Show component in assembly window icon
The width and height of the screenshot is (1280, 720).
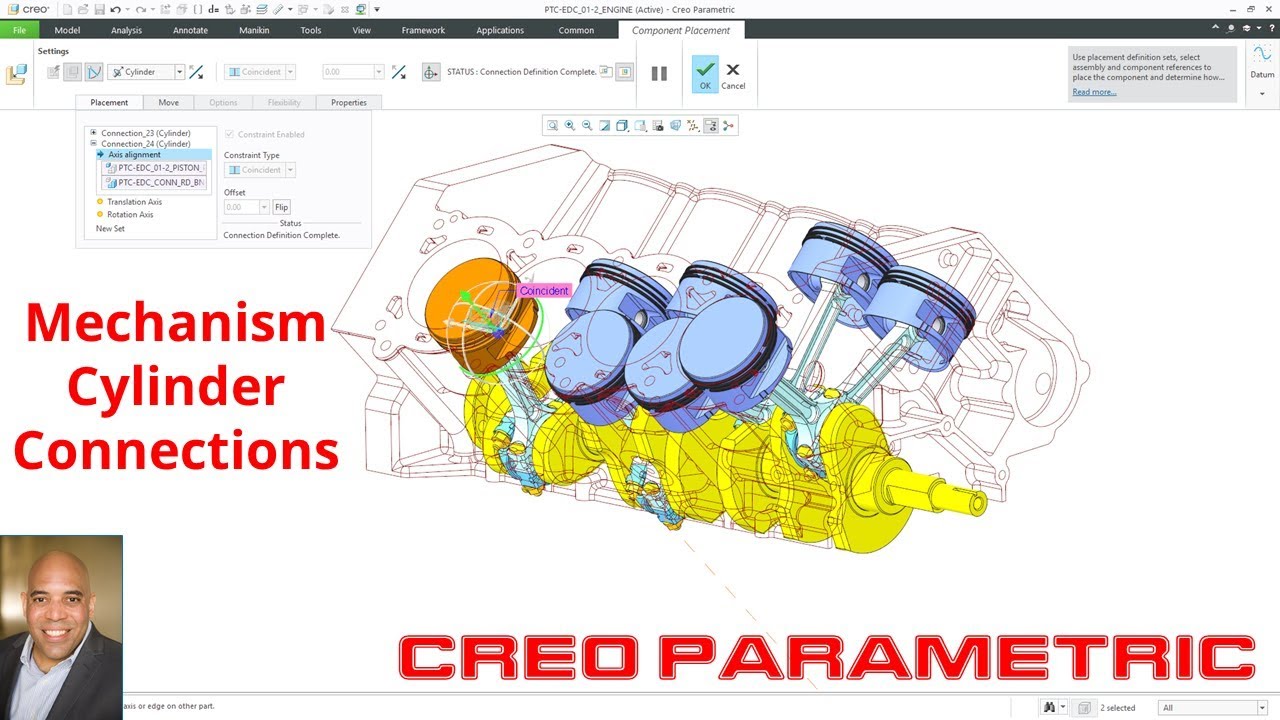[x=624, y=72]
